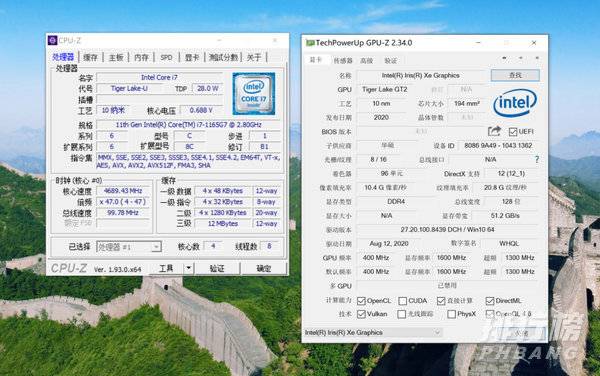This screenshot has height=376, width=600.
Task: Click the 三级 cache value 12 MBytes
Action: point(223,223)
